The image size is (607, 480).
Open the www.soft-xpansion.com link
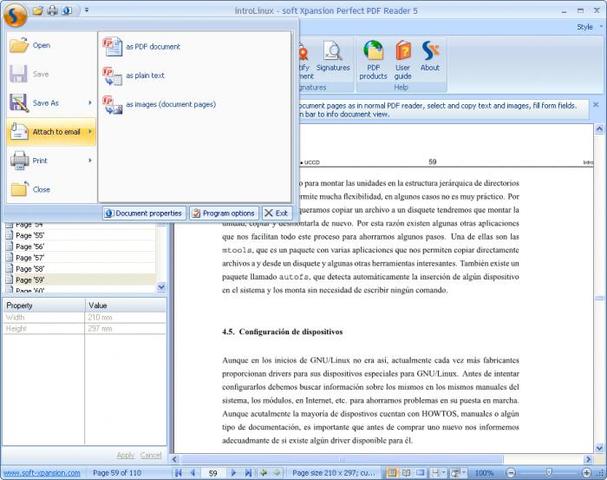pyautogui.click(x=41, y=473)
